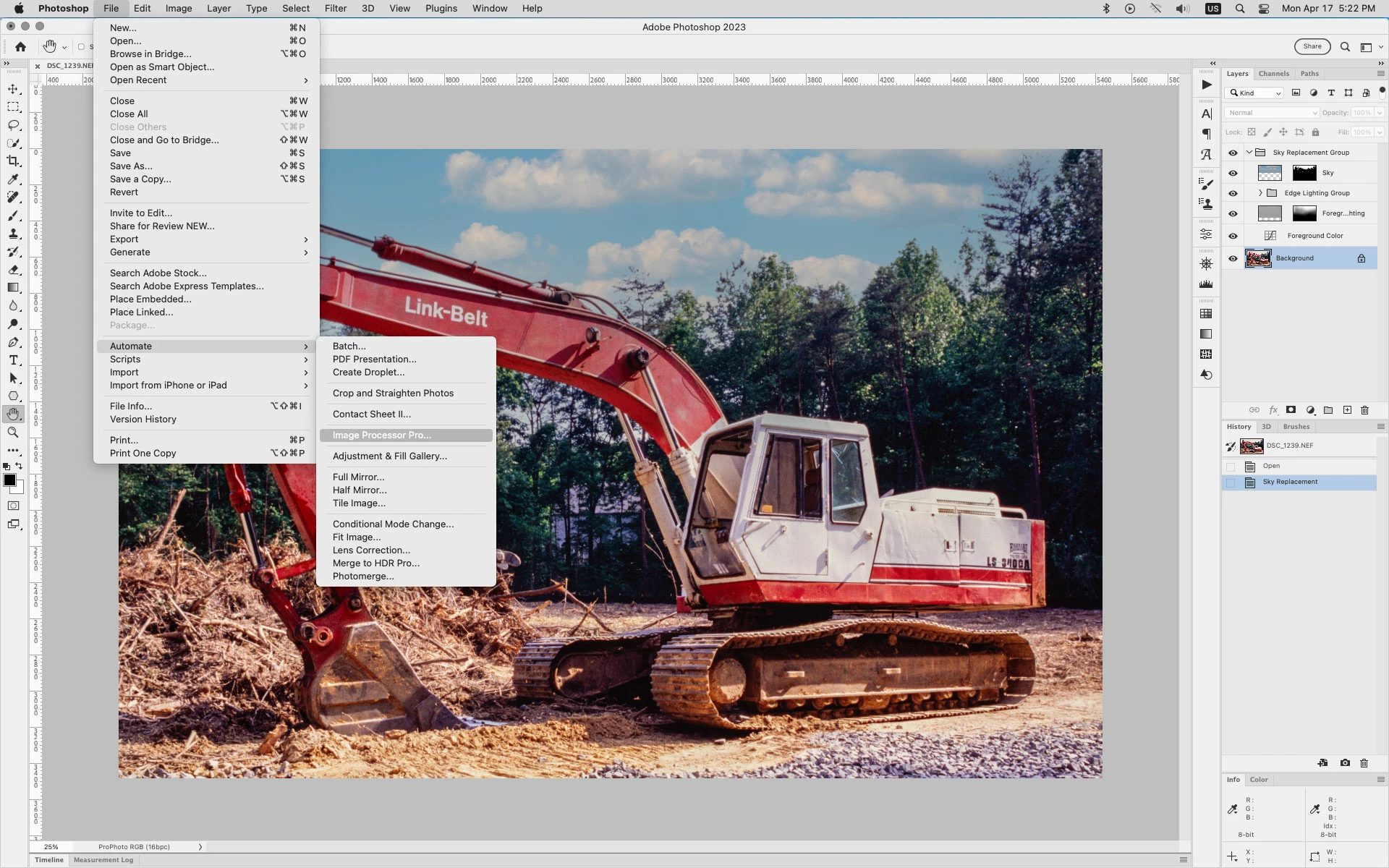Open the Normal blend mode dropdown
Screen dimensions: 1389x868
(x=1272, y=113)
